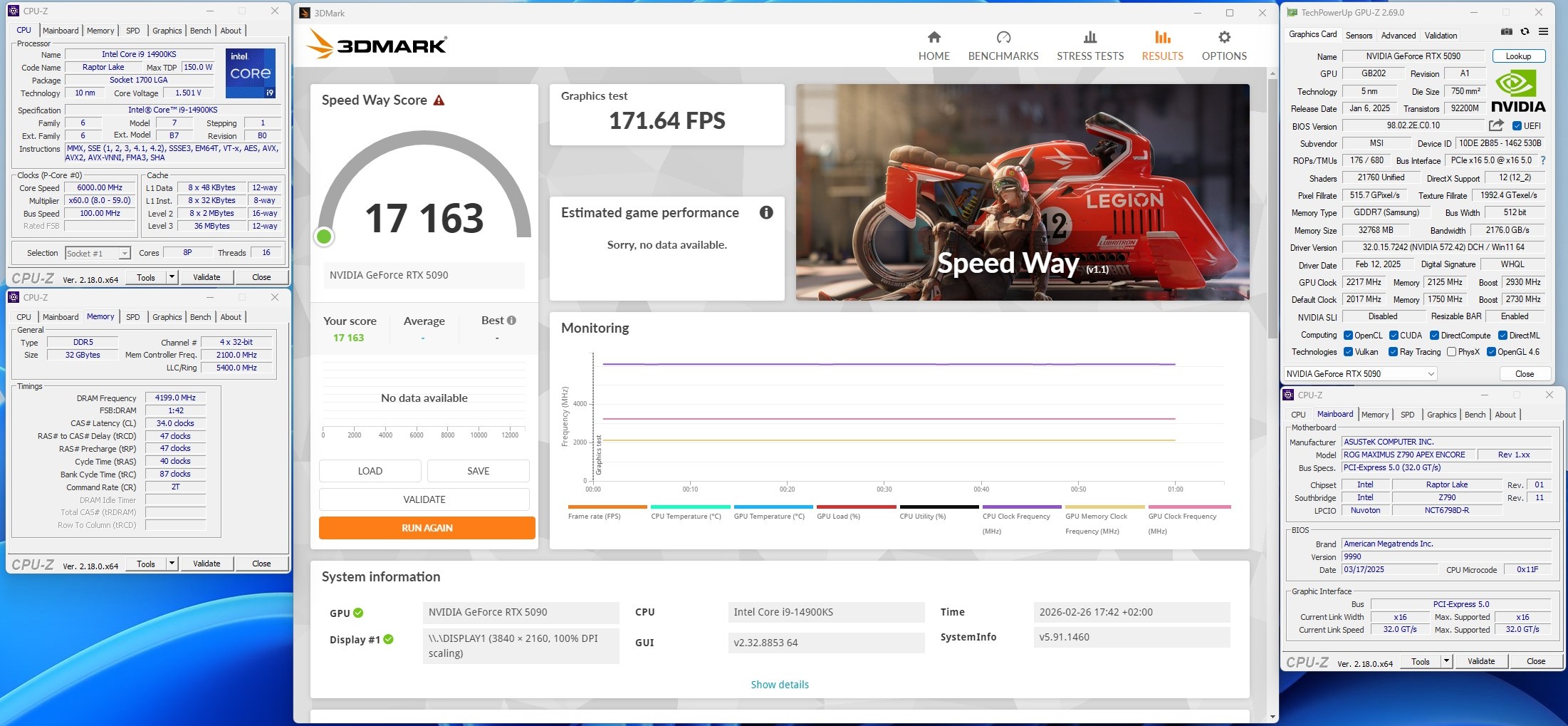The image size is (1568, 726).
Task: Click the Estimated game performance info icon
Action: click(x=766, y=212)
